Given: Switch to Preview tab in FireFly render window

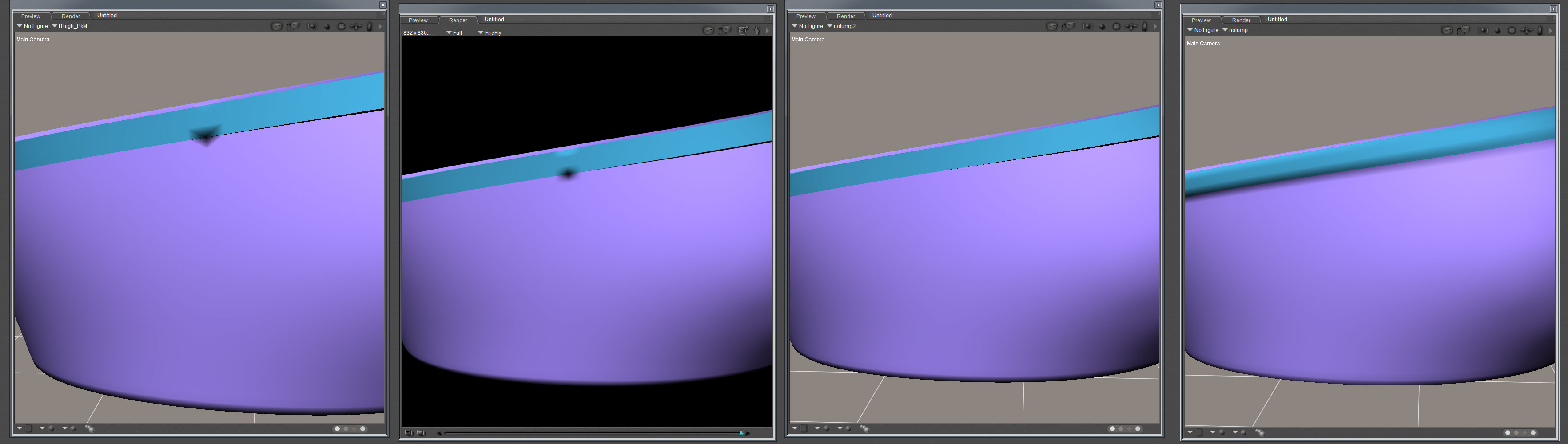Looking at the screenshot, I should click(x=418, y=20).
